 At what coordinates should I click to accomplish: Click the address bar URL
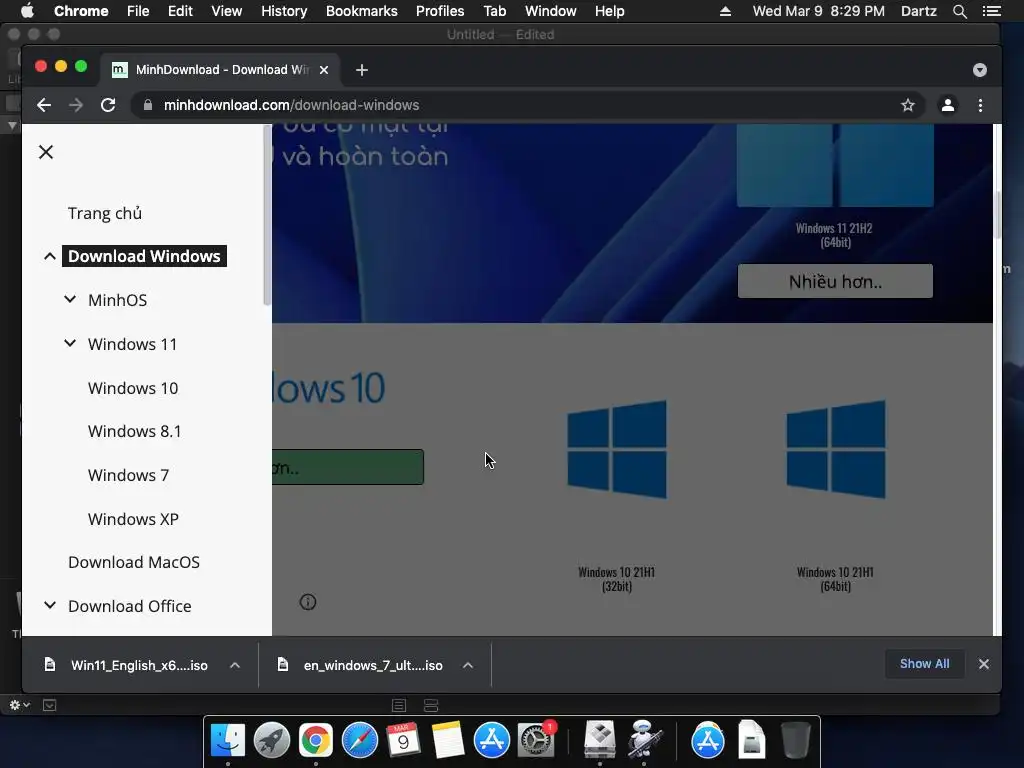(291, 105)
